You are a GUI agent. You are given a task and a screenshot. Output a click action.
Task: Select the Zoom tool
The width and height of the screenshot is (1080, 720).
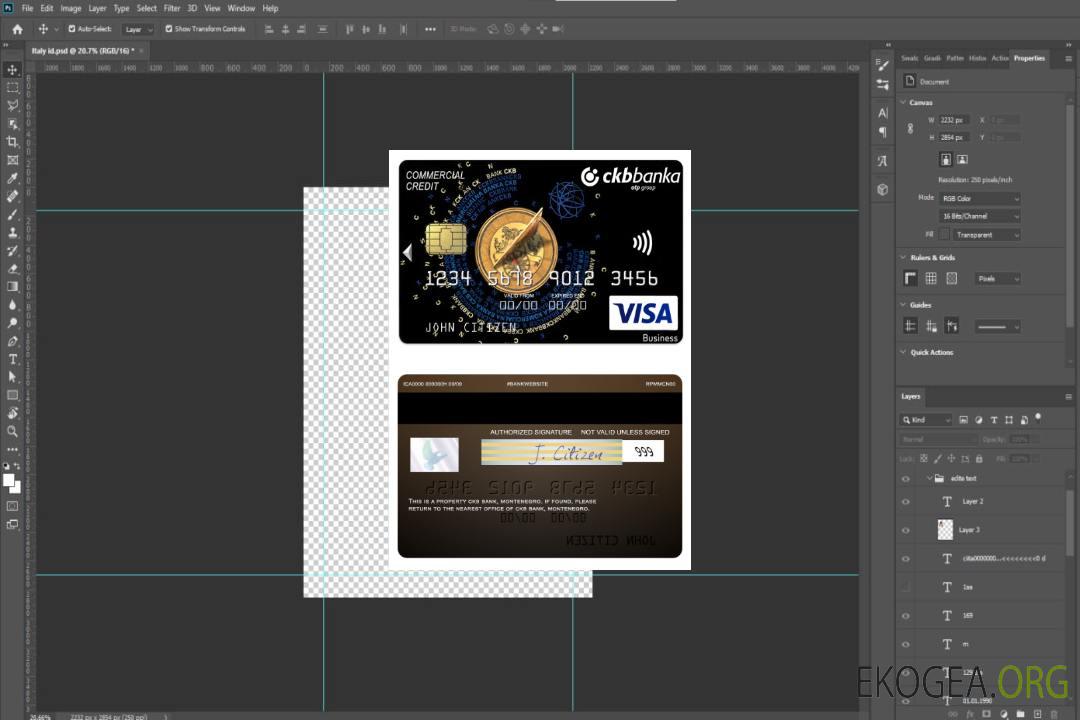tap(12, 431)
